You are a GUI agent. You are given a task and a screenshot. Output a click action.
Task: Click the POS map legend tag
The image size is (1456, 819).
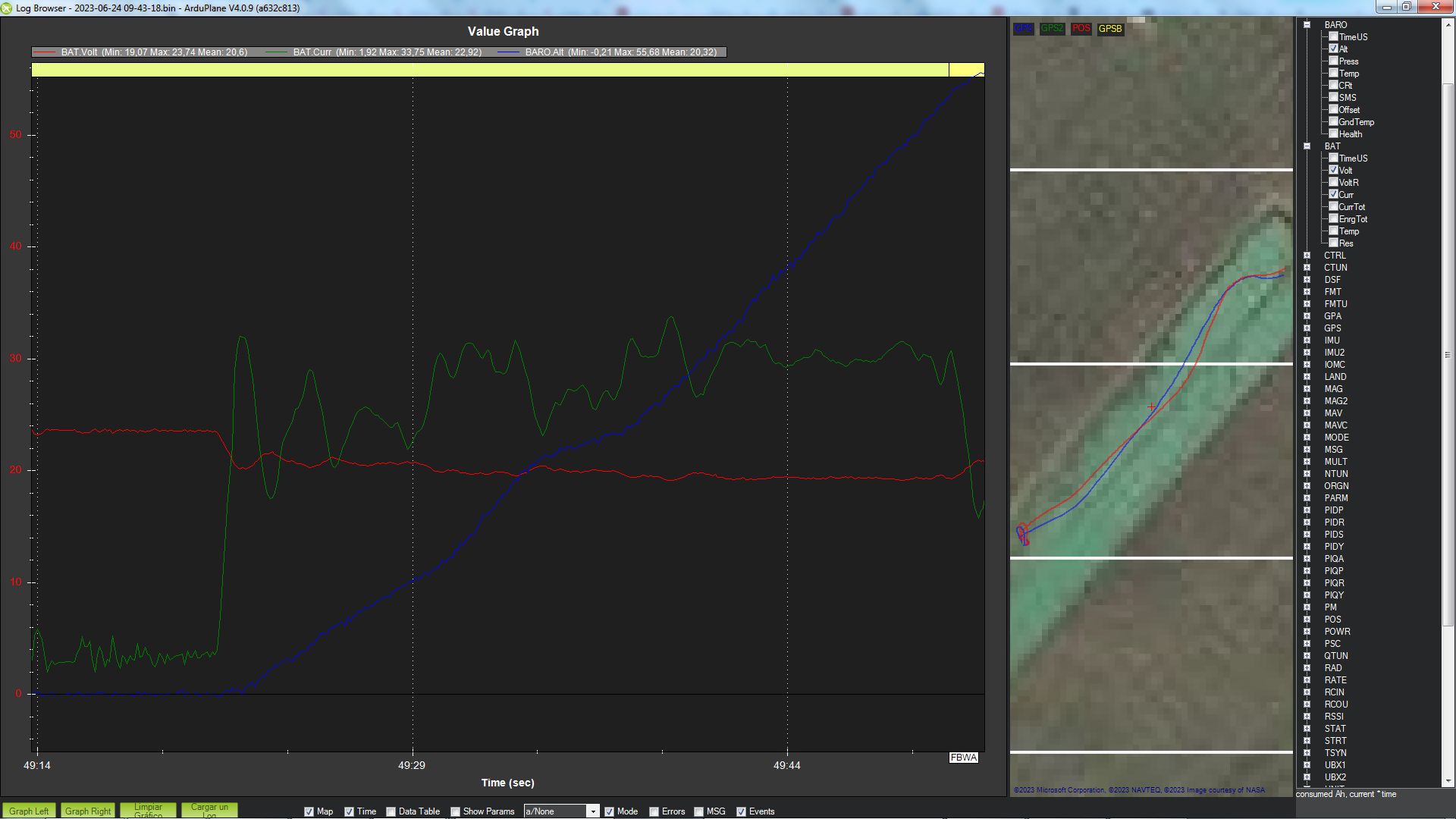(x=1081, y=29)
